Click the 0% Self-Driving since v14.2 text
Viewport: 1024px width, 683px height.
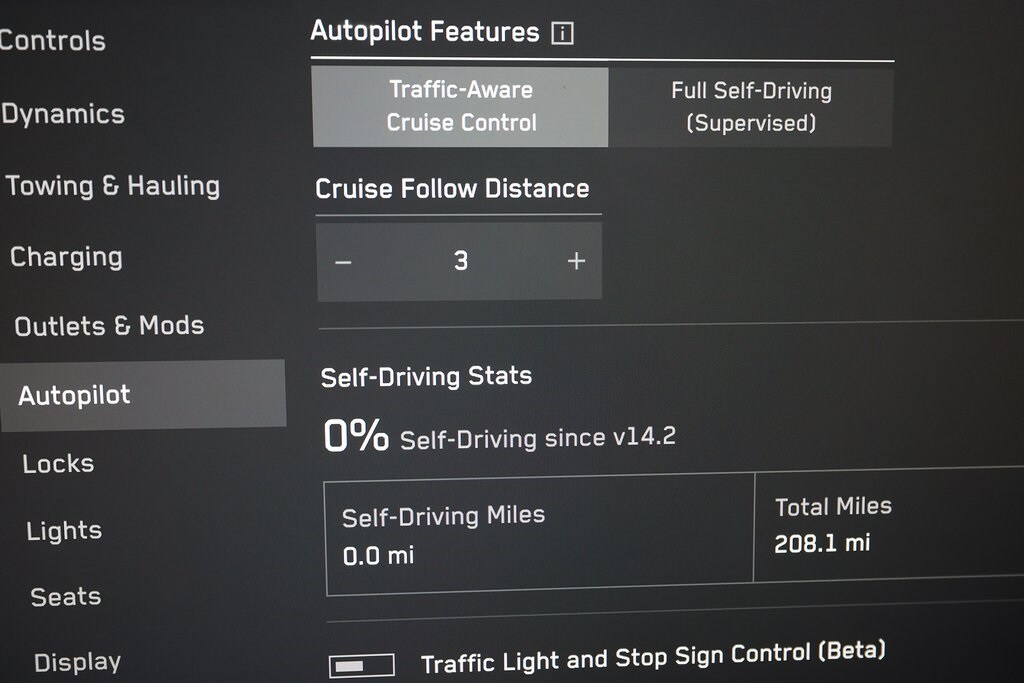[498, 437]
